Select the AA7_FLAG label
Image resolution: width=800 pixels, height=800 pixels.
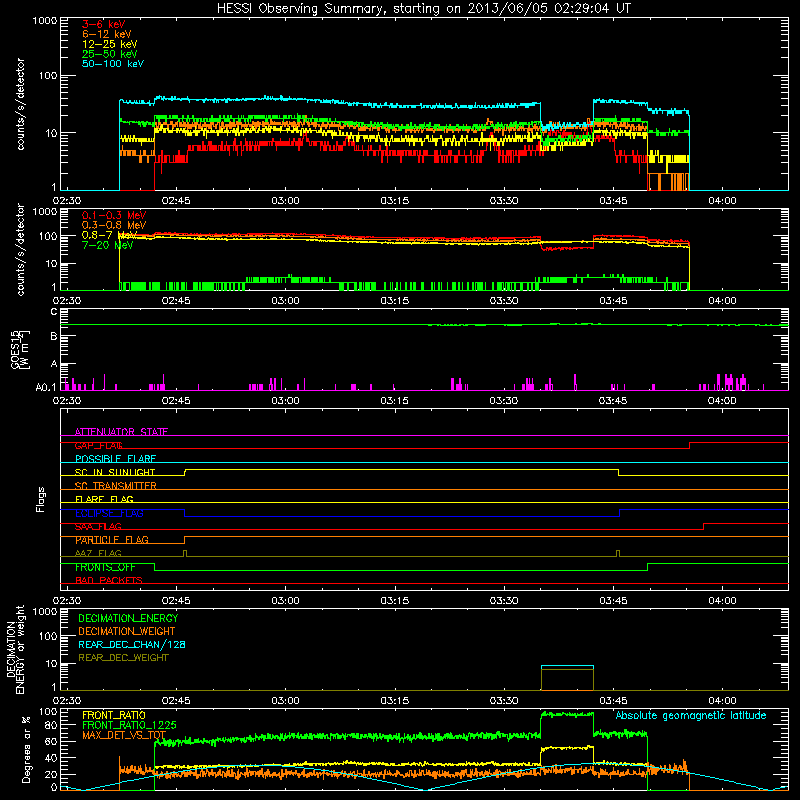point(98,553)
